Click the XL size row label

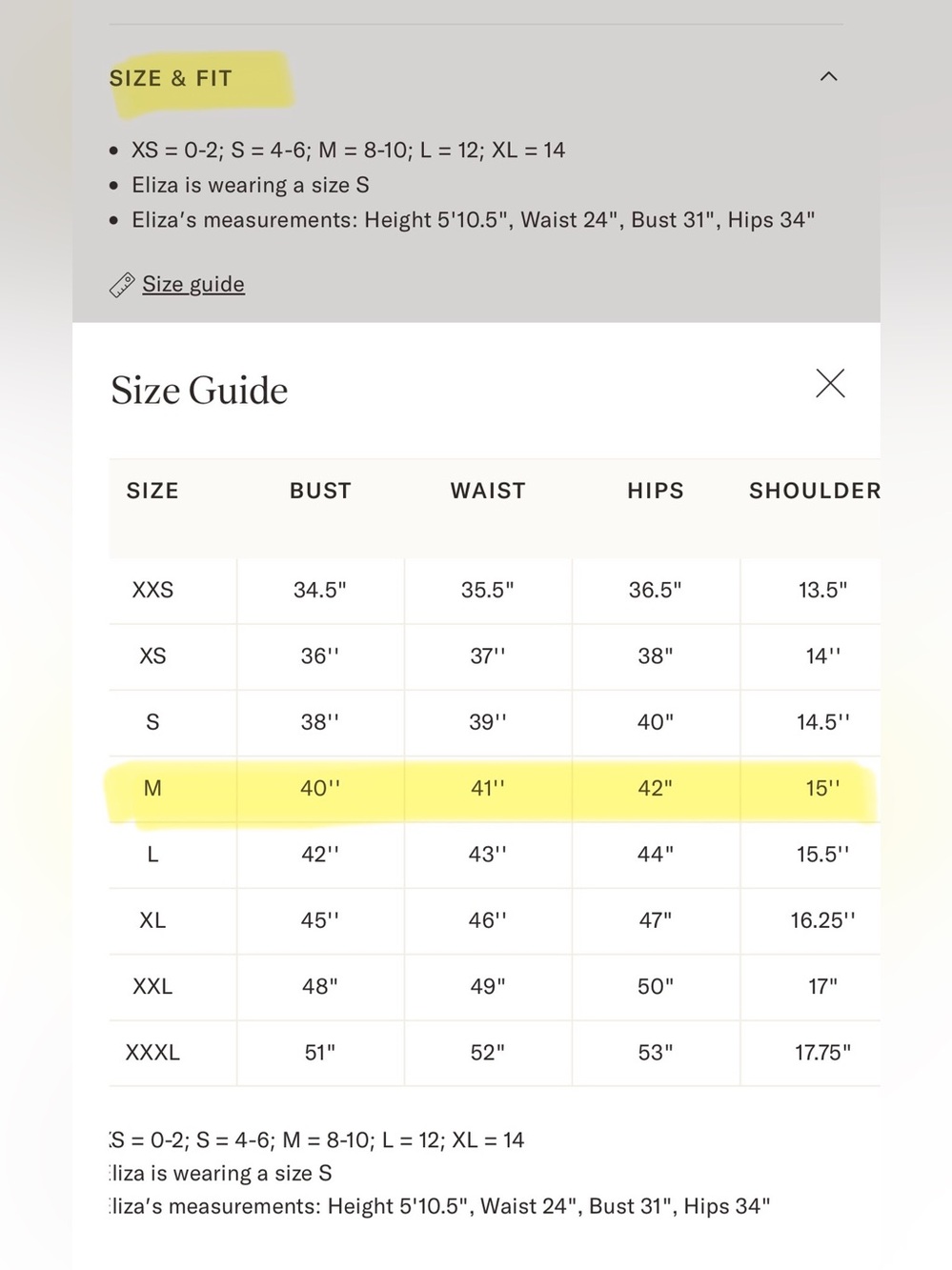click(x=152, y=920)
